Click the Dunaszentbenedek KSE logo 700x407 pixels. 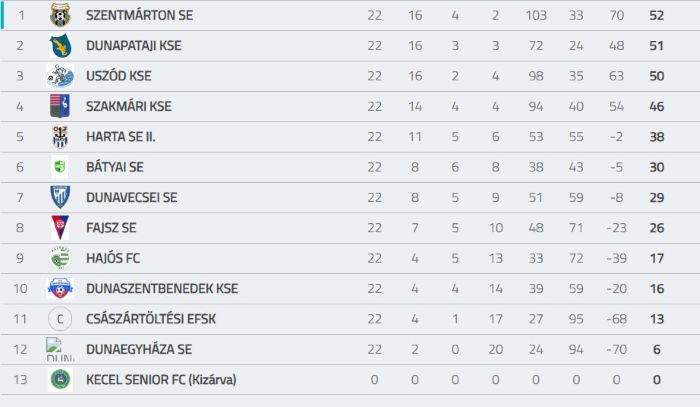point(60,288)
